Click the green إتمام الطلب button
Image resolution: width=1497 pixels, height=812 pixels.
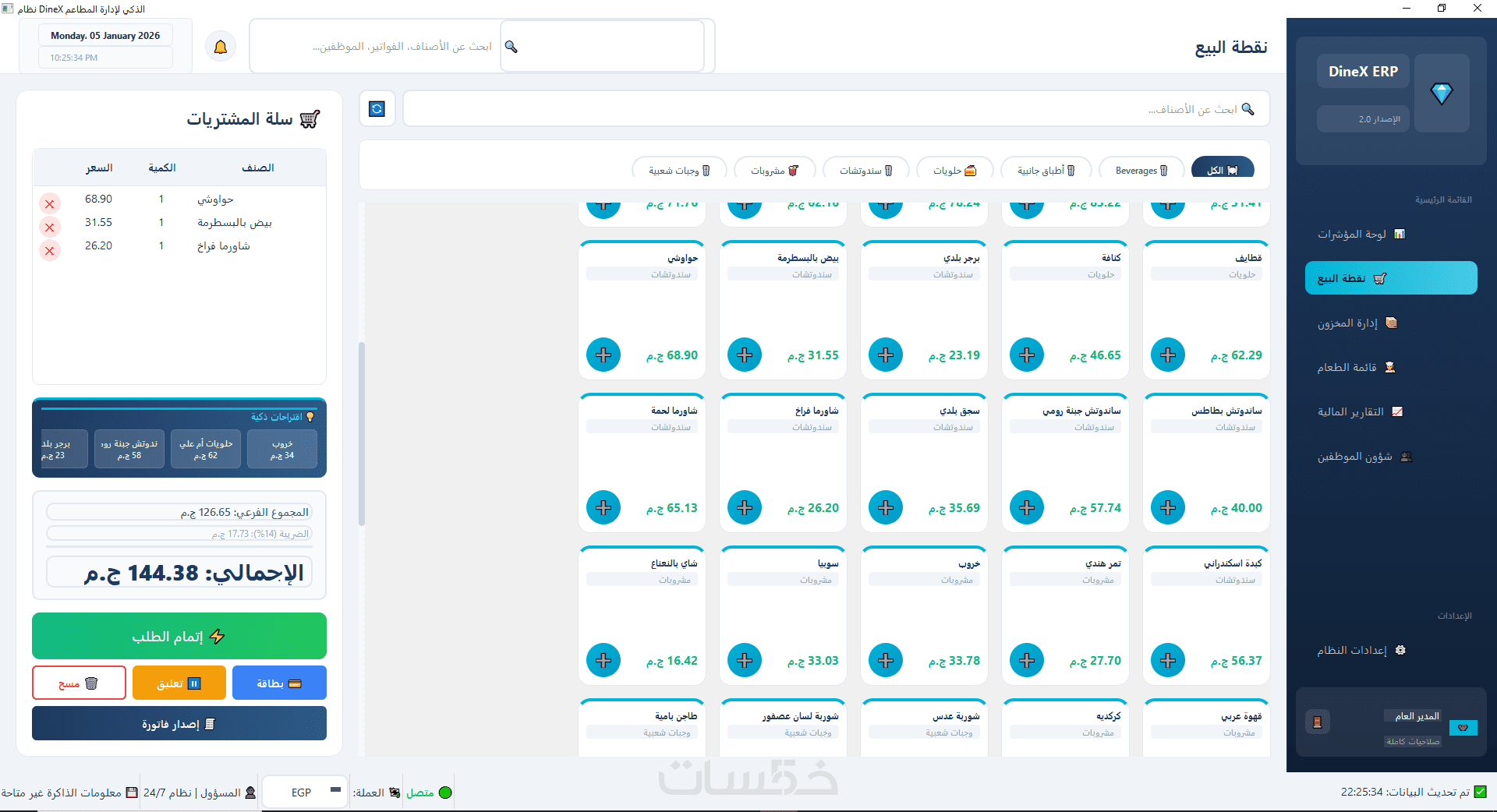[x=179, y=636]
